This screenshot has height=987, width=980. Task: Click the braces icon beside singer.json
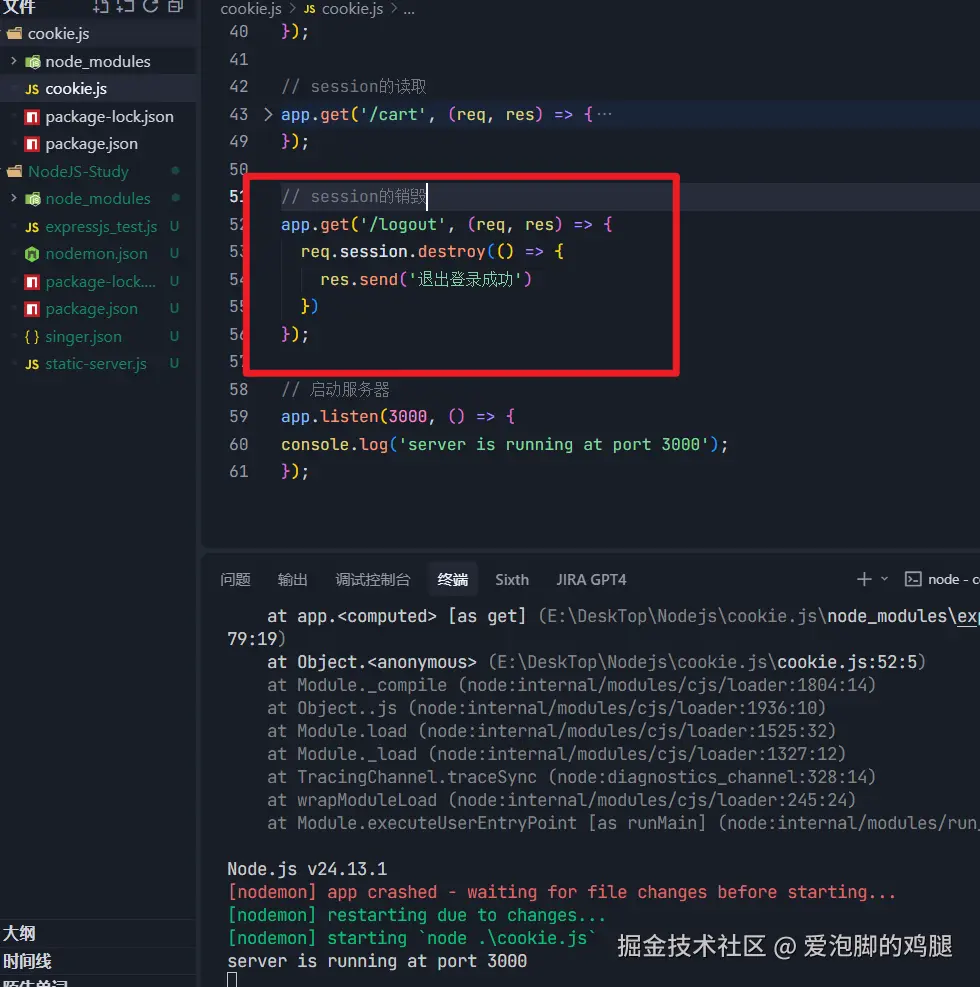point(32,337)
